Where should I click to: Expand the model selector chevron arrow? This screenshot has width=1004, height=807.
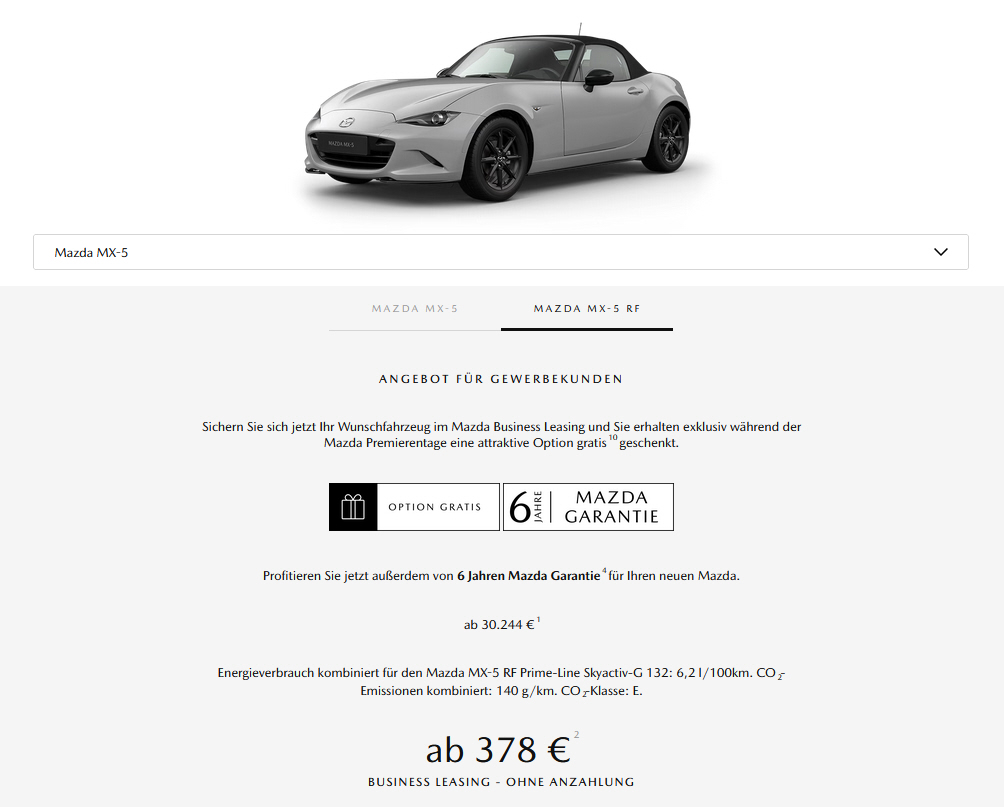coord(941,252)
